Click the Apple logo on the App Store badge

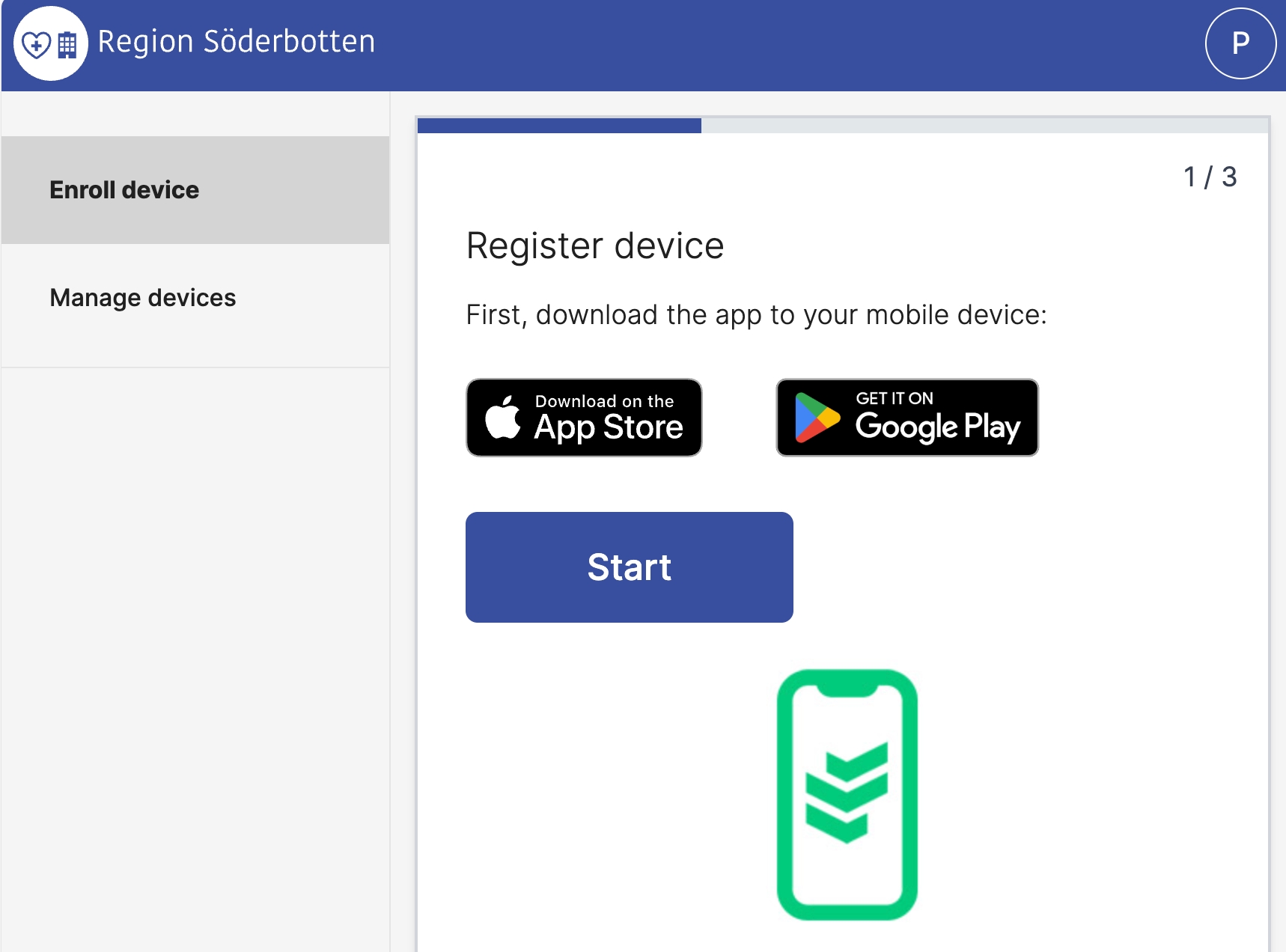coord(503,418)
